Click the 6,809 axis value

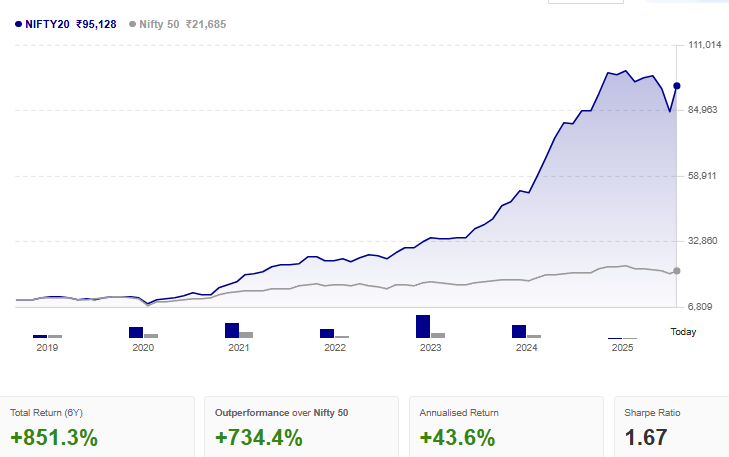point(700,307)
